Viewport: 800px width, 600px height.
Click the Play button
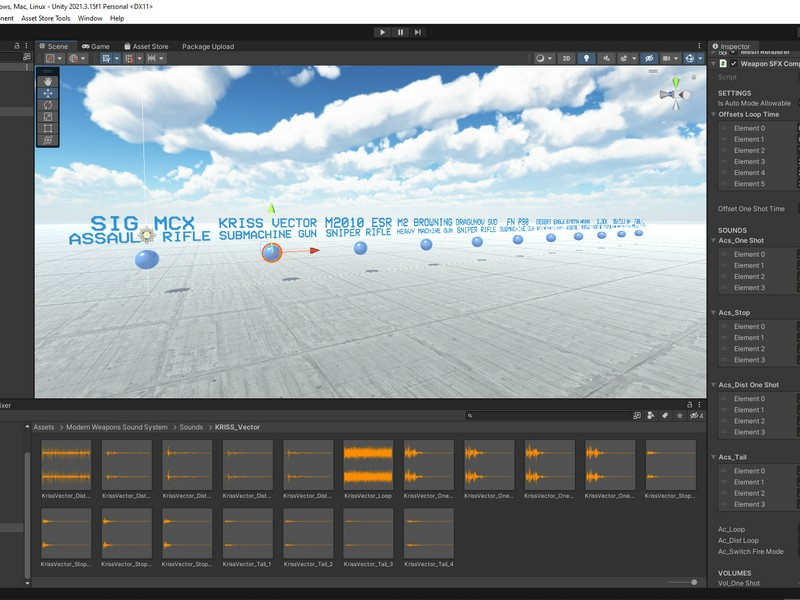pyautogui.click(x=382, y=32)
